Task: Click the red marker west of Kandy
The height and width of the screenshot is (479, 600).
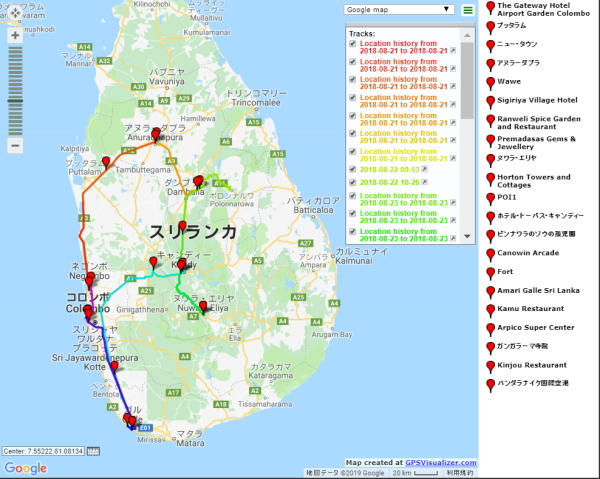Action: click(x=153, y=263)
